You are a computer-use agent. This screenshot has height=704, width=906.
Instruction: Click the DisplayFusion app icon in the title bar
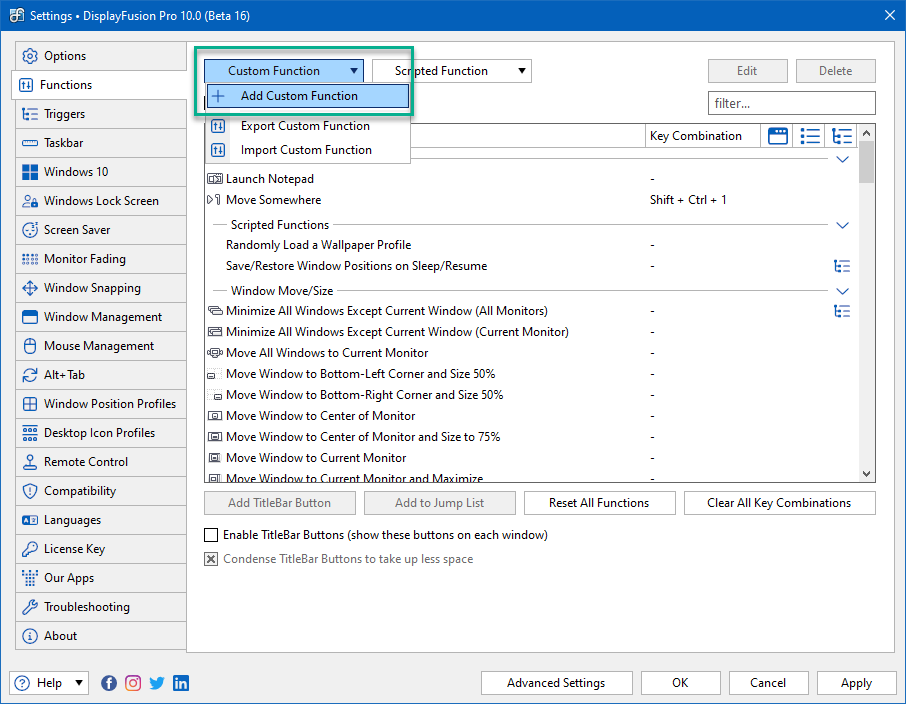click(17, 16)
